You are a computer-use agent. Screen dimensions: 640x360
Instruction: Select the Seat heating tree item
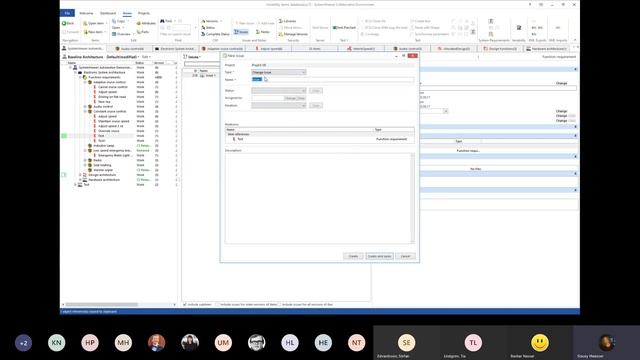click(x=102, y=165)
